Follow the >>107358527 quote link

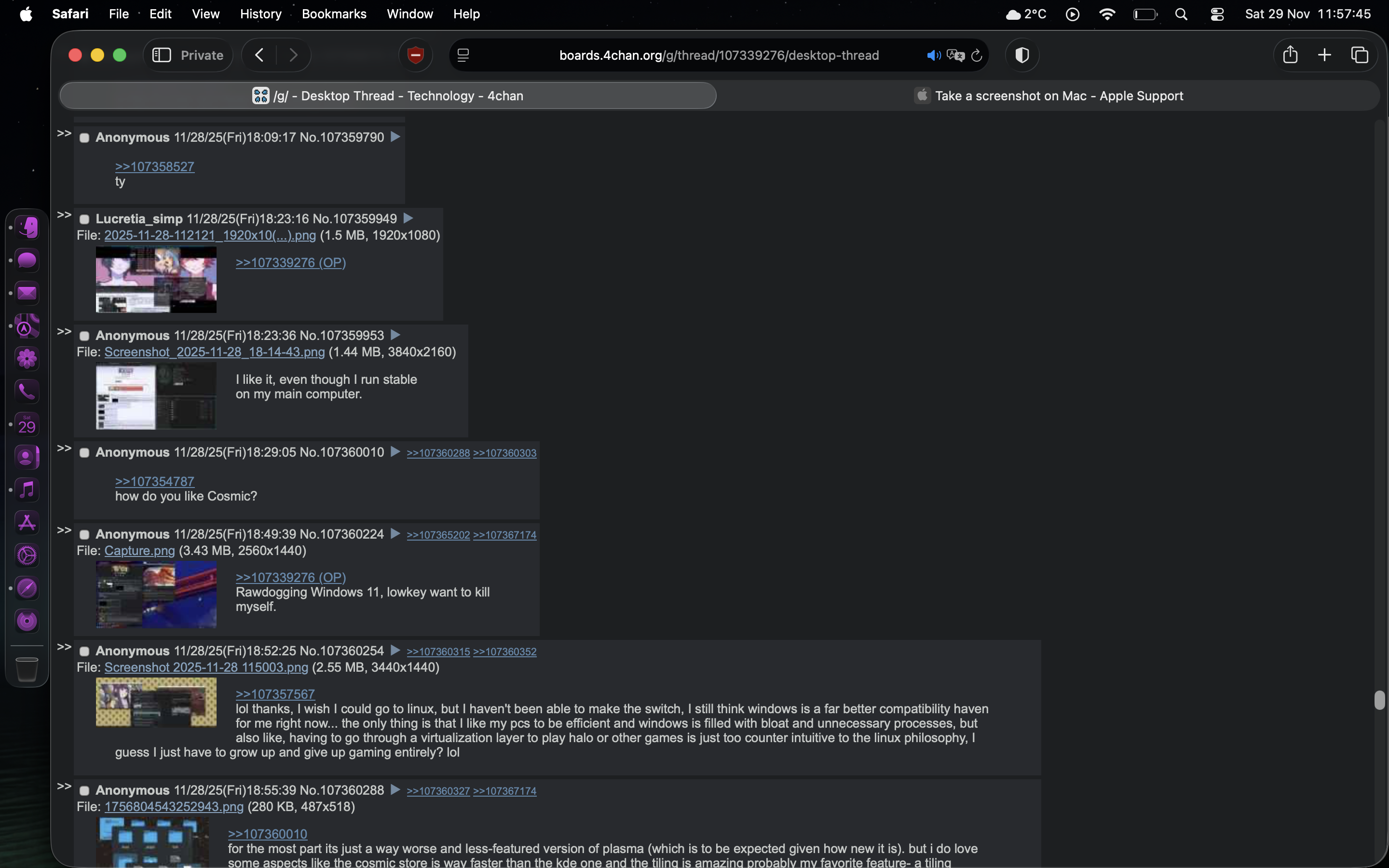[154, 166]
